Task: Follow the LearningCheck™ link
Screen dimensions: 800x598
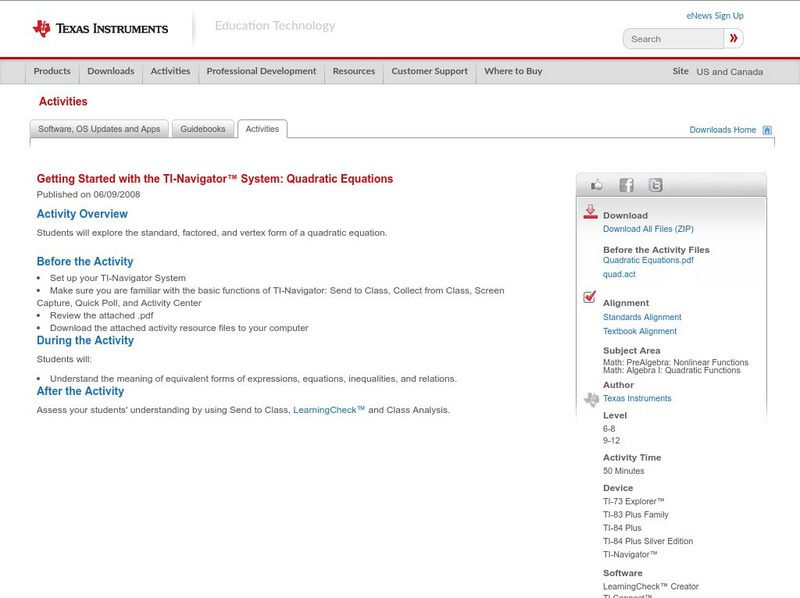Action: (x=329, y=410)
